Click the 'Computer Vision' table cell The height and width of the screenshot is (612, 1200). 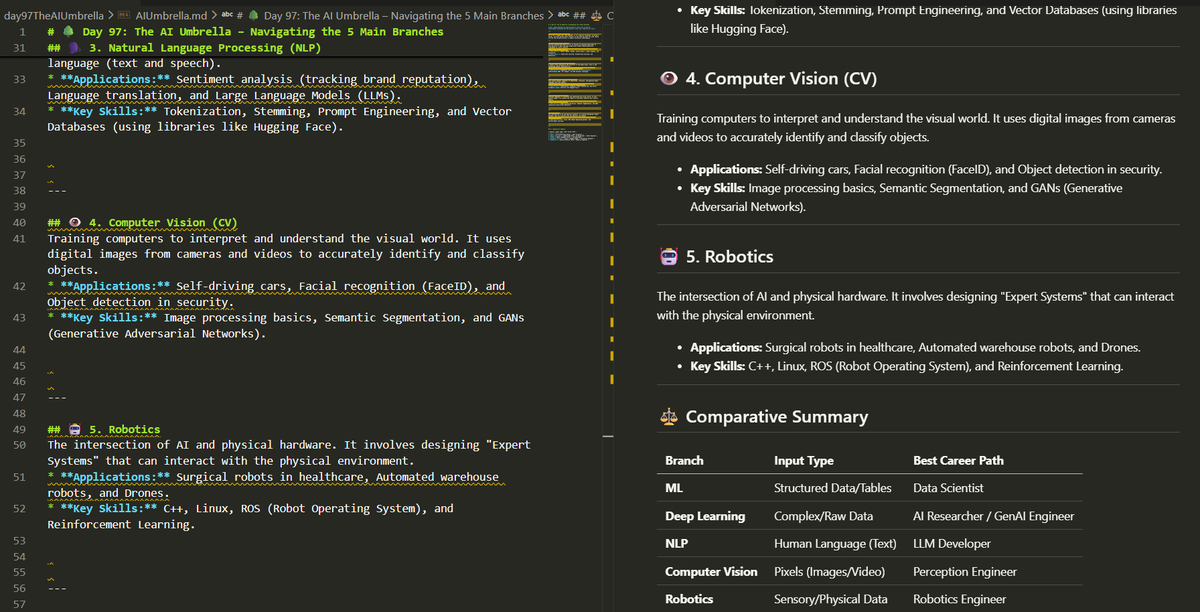point(711,572)
